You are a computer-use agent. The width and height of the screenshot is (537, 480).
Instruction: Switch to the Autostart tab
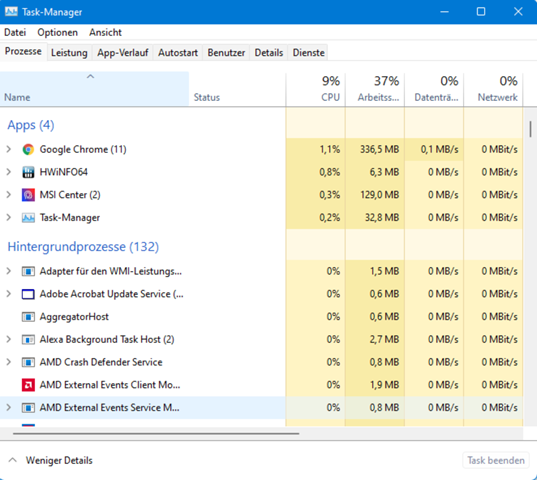coord(178,53)
